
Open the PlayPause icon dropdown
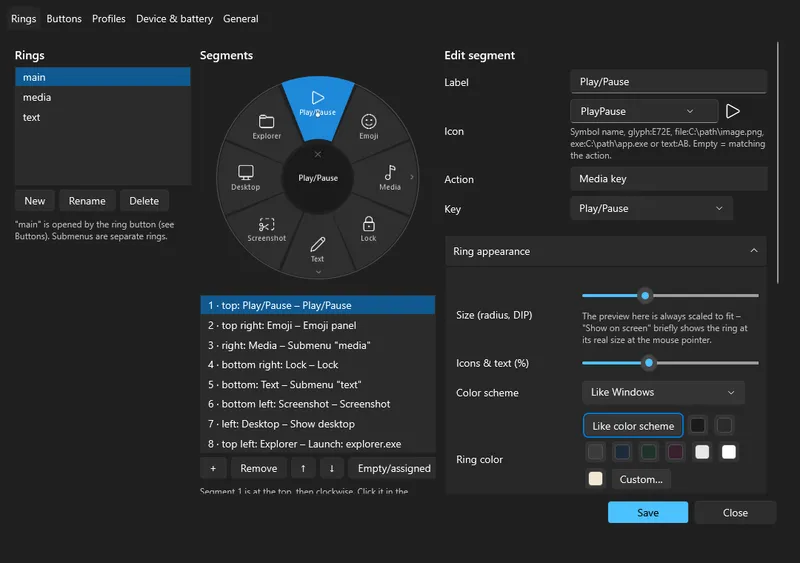644,111
